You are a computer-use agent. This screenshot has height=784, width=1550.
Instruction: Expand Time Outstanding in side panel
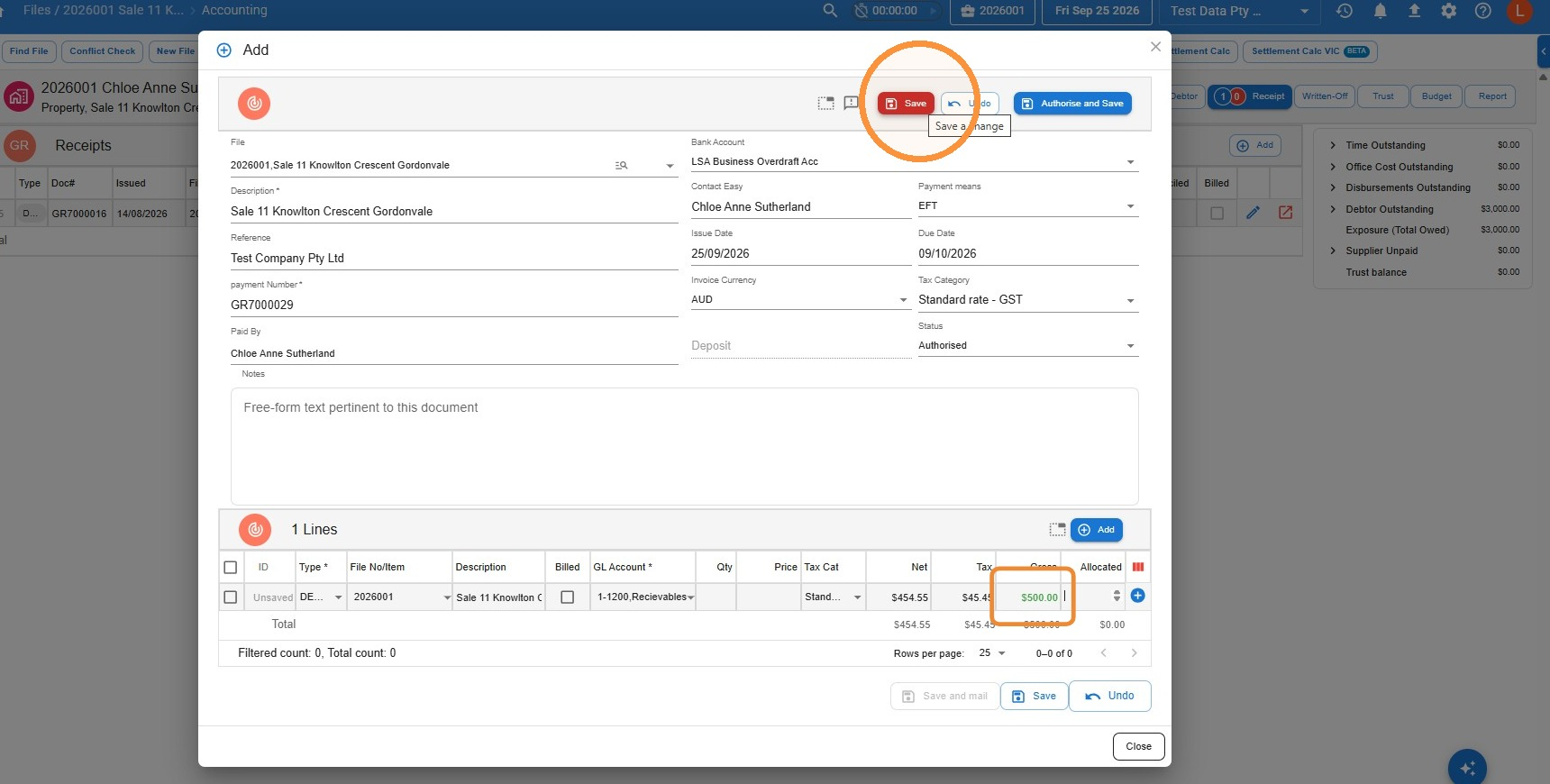pyautogui.click(x=1333, y=145)
